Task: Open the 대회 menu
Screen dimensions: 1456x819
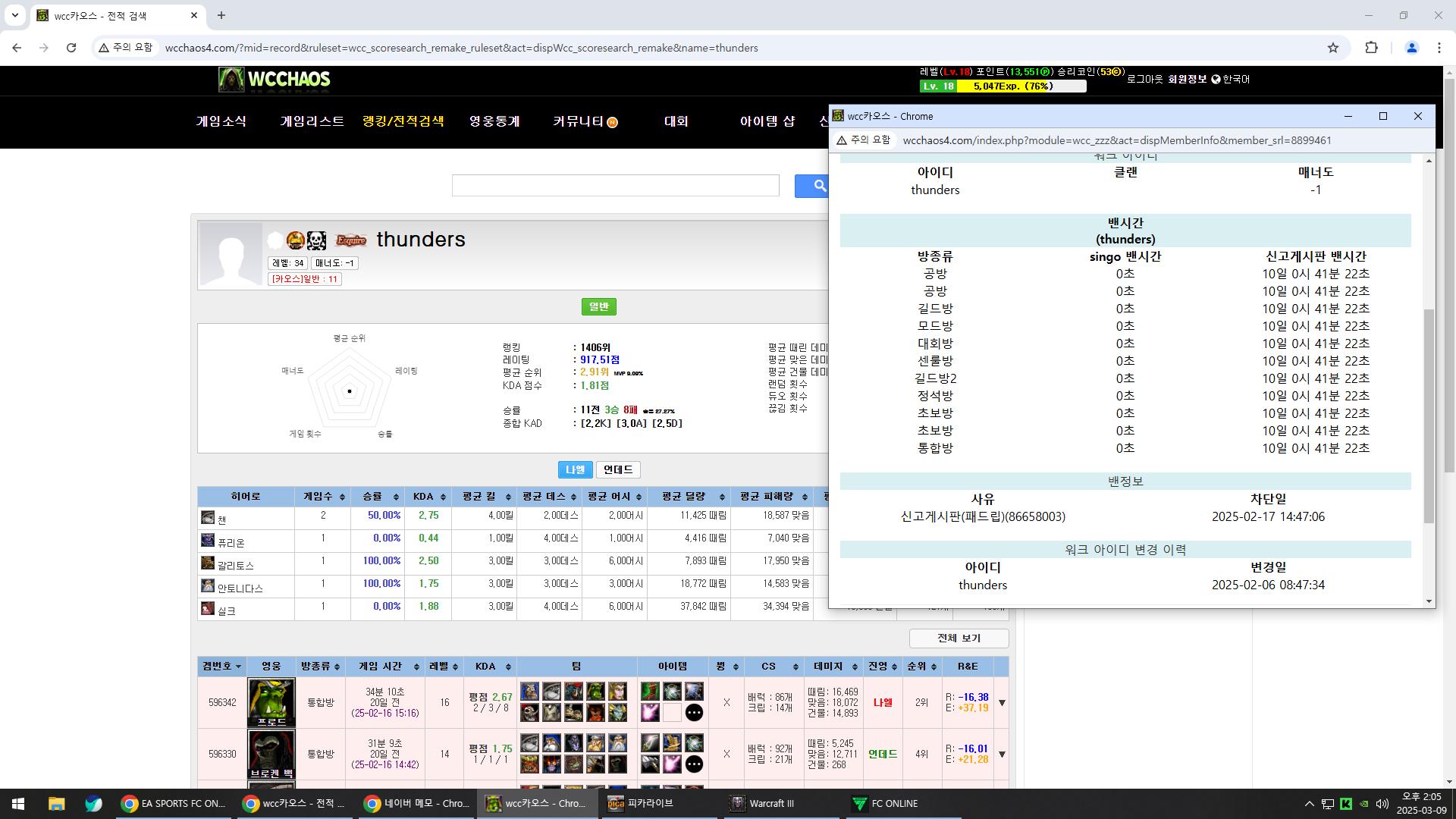Action: [x=676, y=121]
